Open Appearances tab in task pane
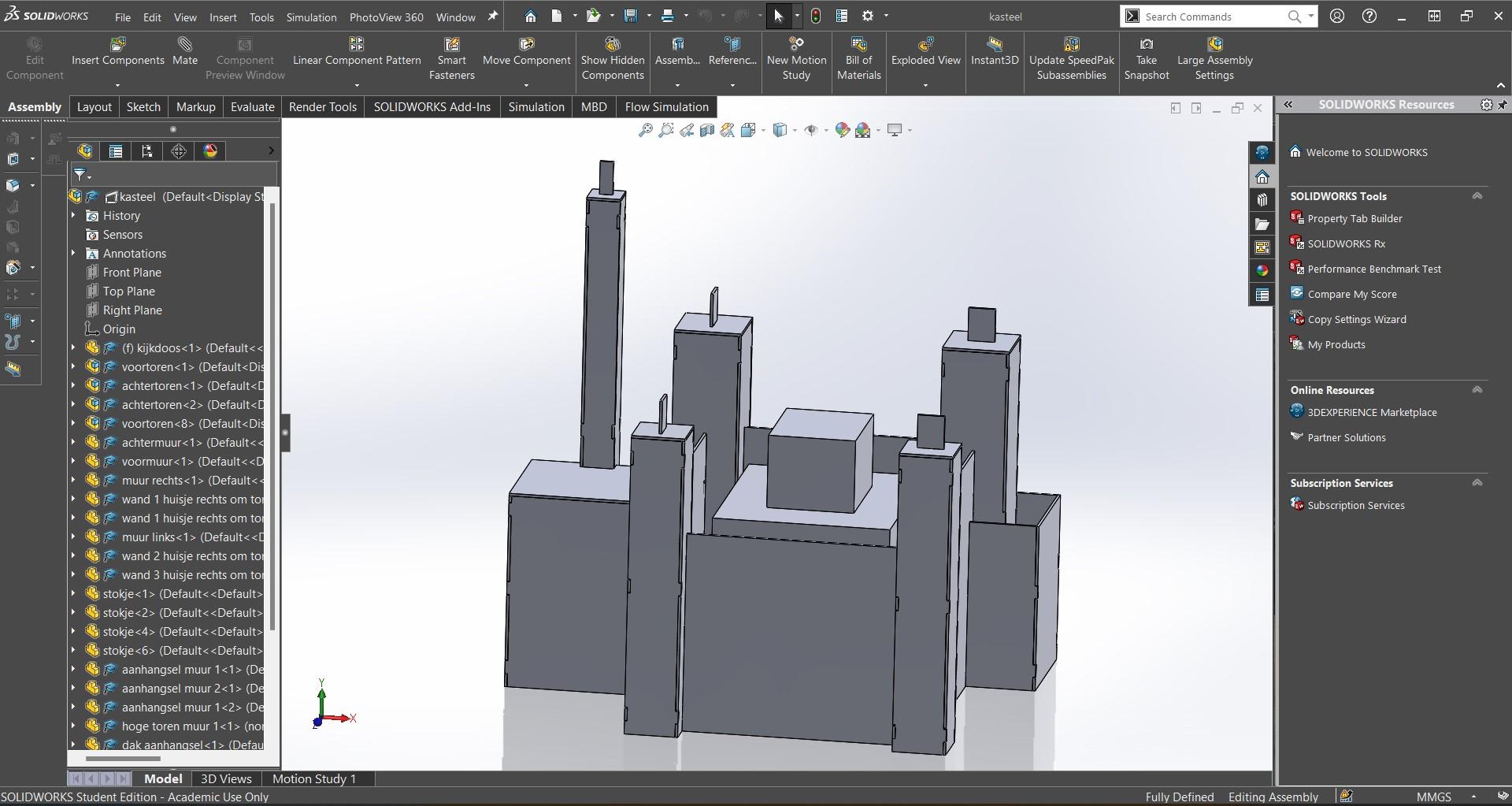 click(1262, 271)
